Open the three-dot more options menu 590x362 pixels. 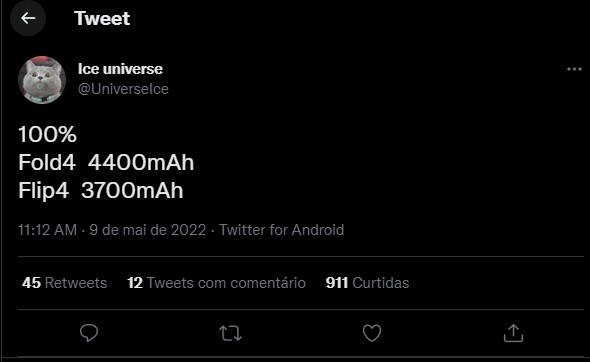574,69
